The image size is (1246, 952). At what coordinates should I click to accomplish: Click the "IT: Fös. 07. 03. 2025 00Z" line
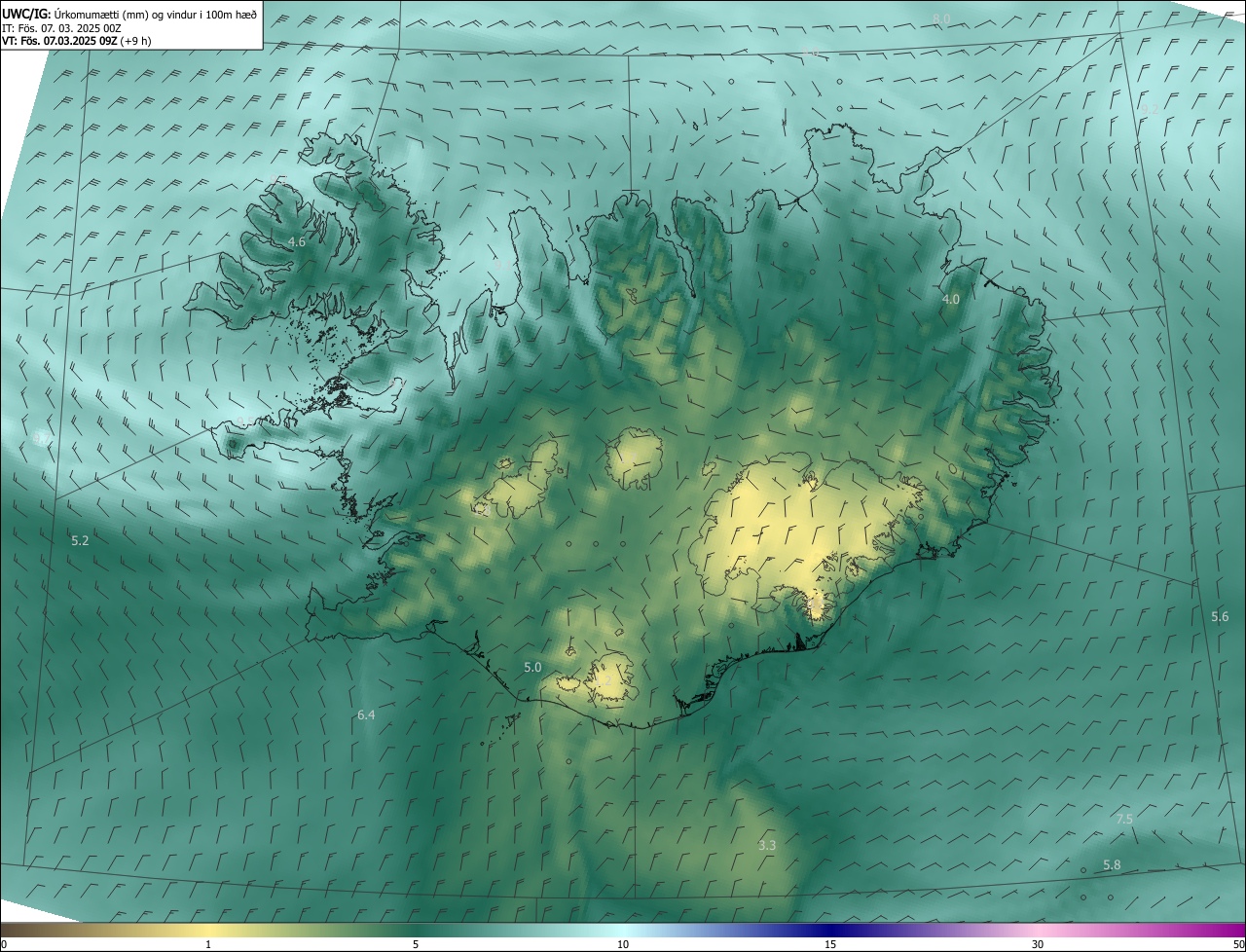click(62, 28)
